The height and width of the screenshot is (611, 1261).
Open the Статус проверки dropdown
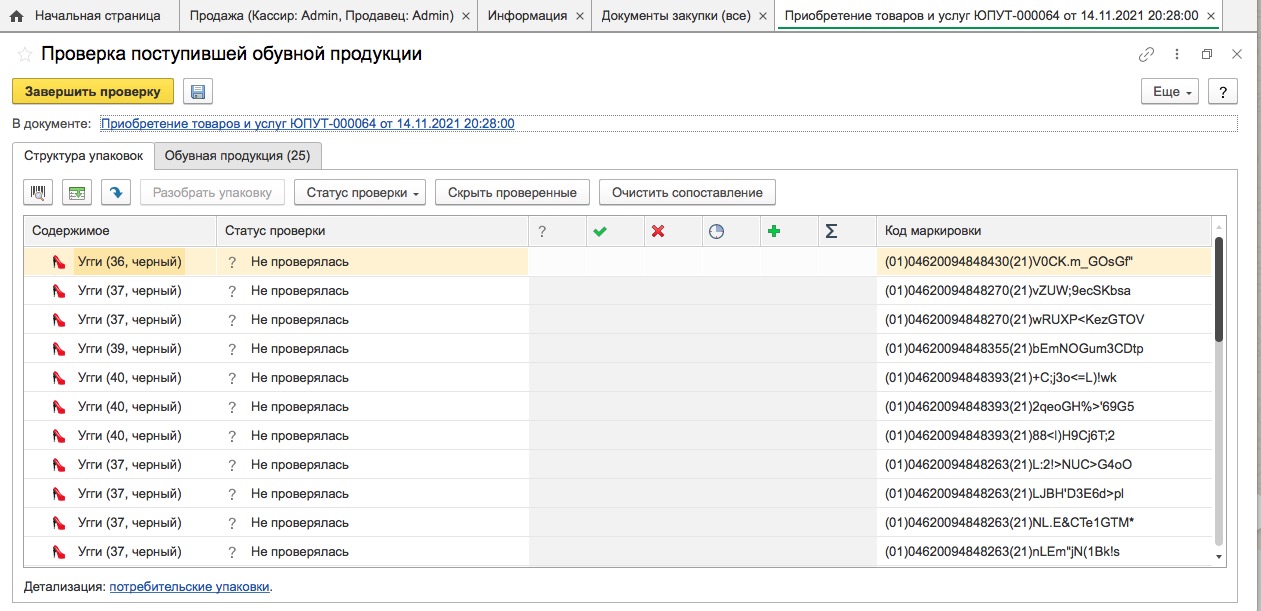(361, 192)
